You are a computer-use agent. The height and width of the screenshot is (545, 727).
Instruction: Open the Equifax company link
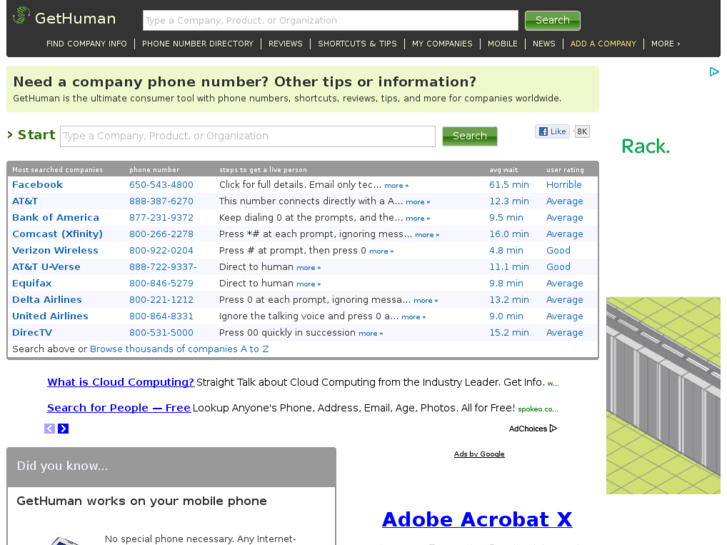point(32,283)
